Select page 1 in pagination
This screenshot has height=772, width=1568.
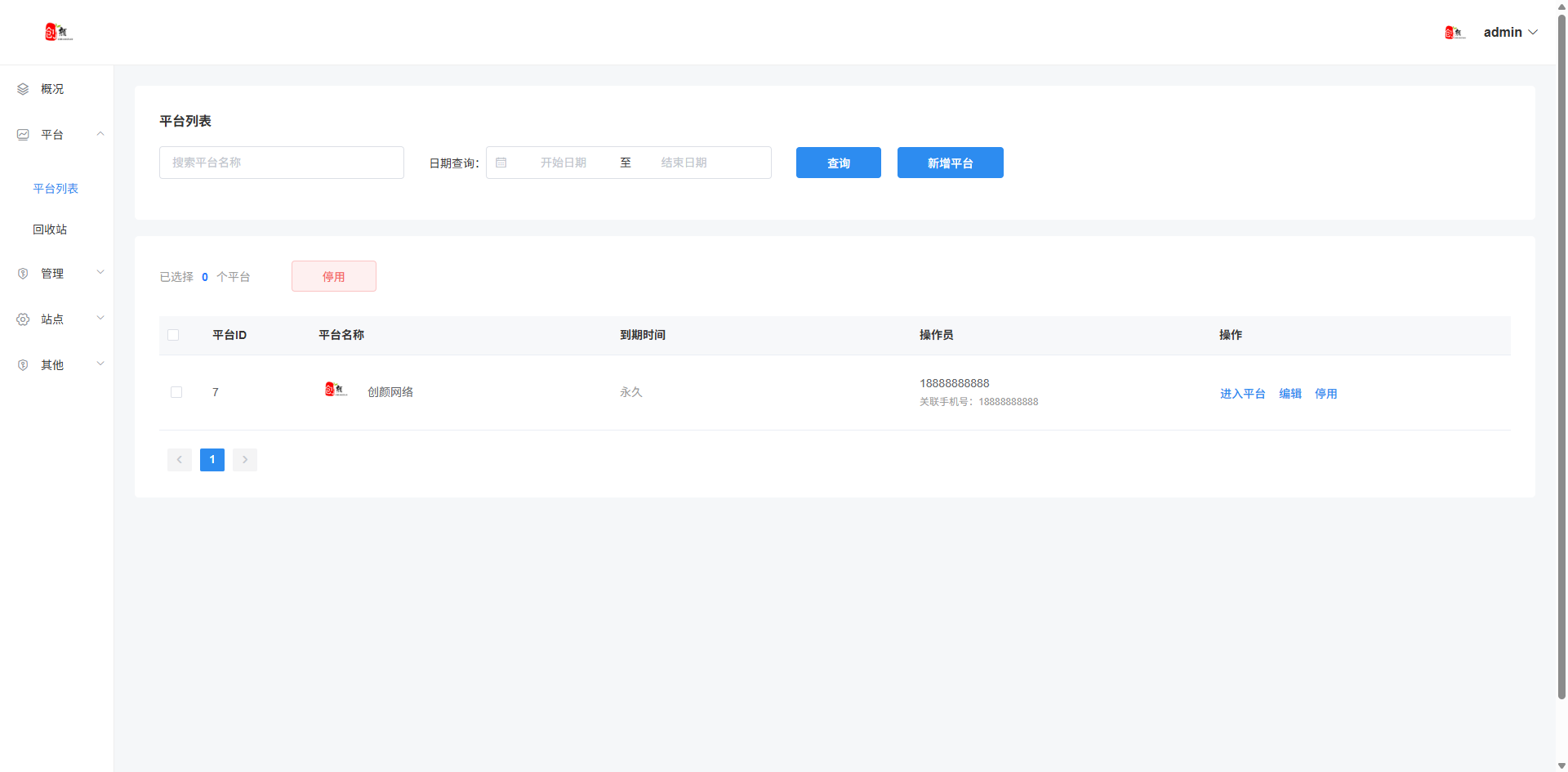[212, 460]
